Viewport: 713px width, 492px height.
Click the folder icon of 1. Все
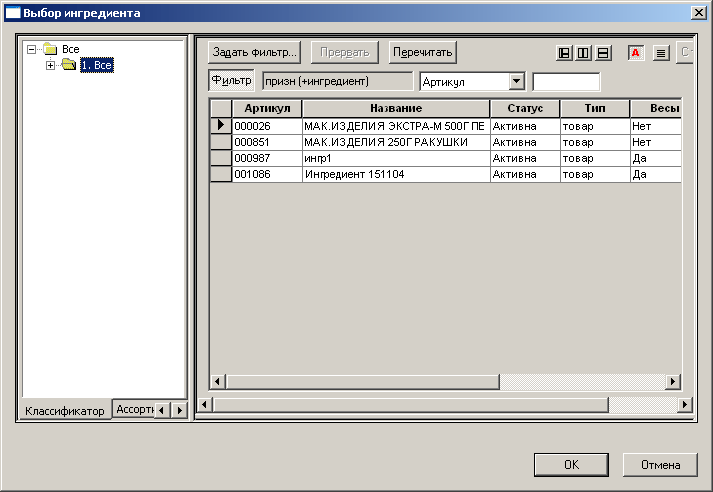click(x=69, y=65)
